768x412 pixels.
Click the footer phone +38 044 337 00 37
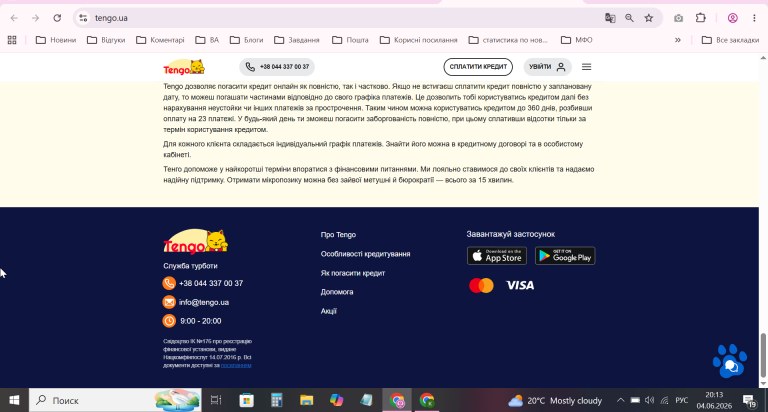(211, 283)
